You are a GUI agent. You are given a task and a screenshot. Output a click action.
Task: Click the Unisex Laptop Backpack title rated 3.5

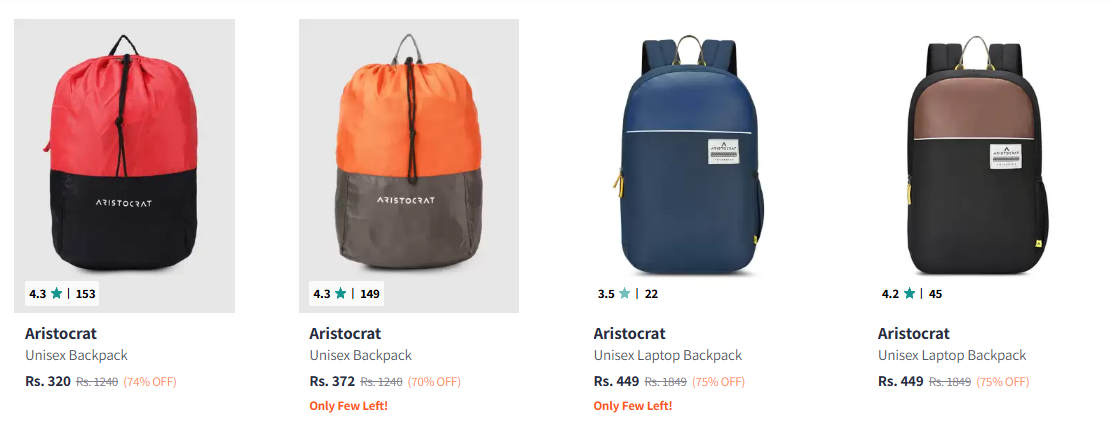668,355
